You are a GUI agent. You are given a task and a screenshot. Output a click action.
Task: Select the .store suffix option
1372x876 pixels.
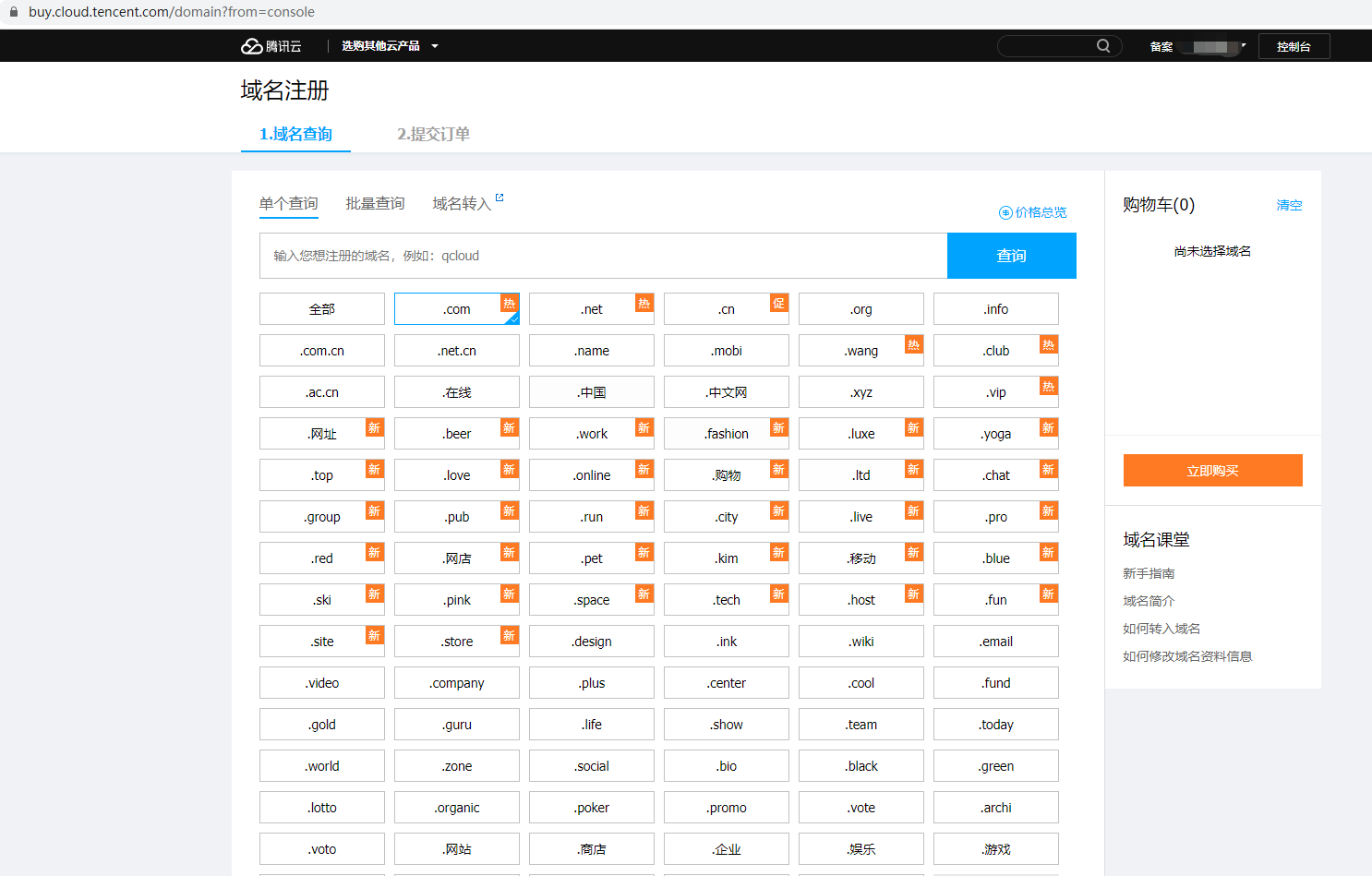coord(457,642)
